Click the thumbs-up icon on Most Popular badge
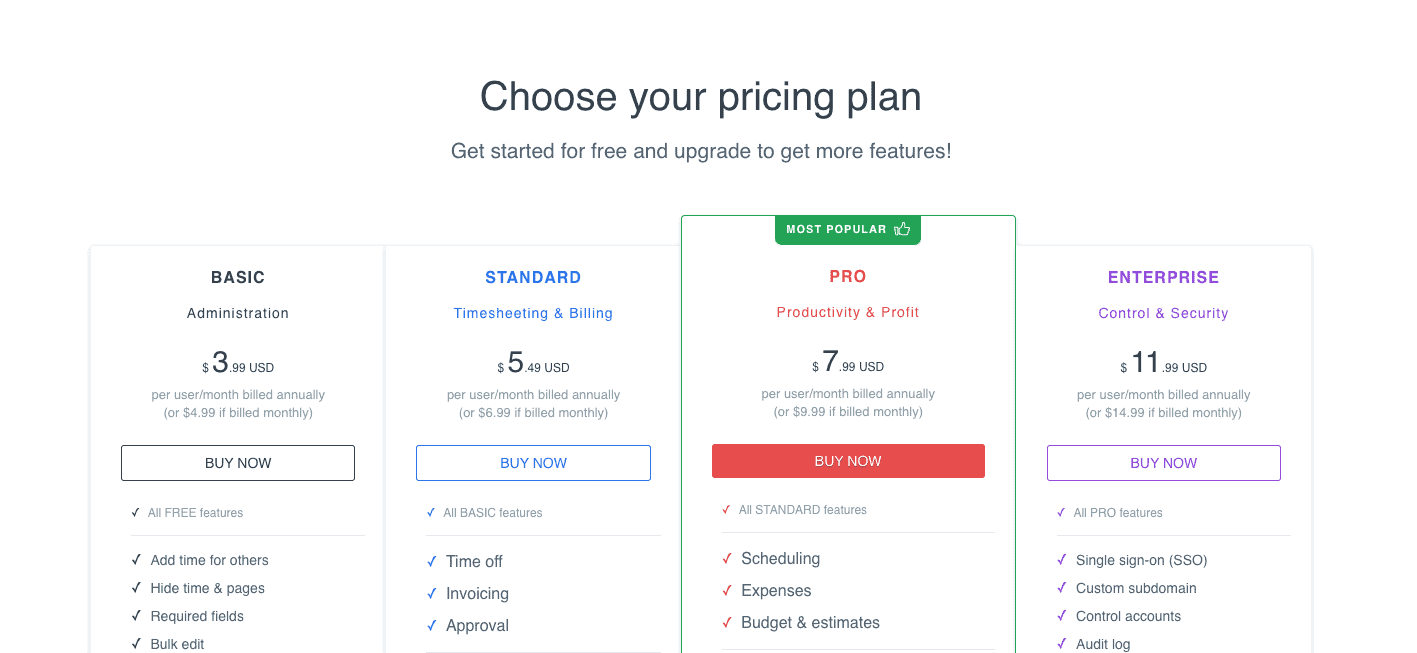 click(902, 229)
